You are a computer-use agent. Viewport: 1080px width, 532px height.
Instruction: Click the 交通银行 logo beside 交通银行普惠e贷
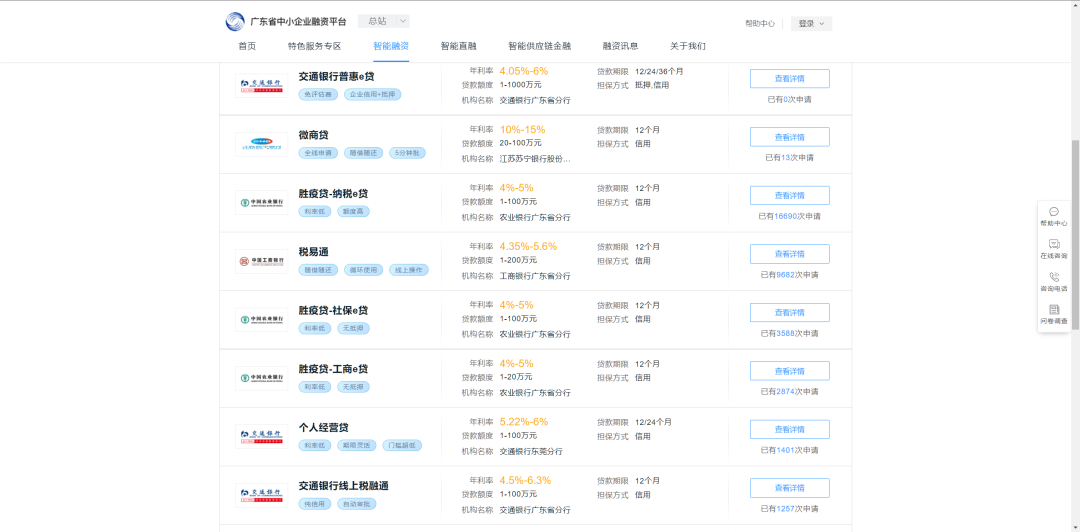point(262,85)
